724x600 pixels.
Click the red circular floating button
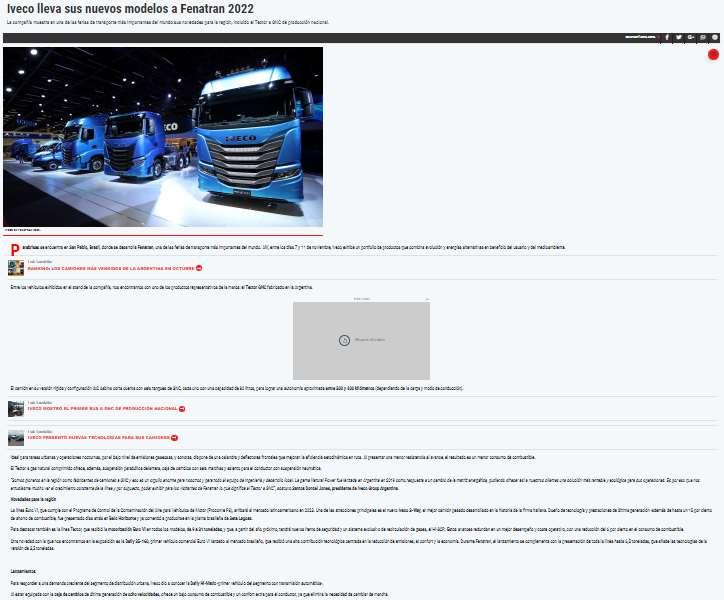713,55
